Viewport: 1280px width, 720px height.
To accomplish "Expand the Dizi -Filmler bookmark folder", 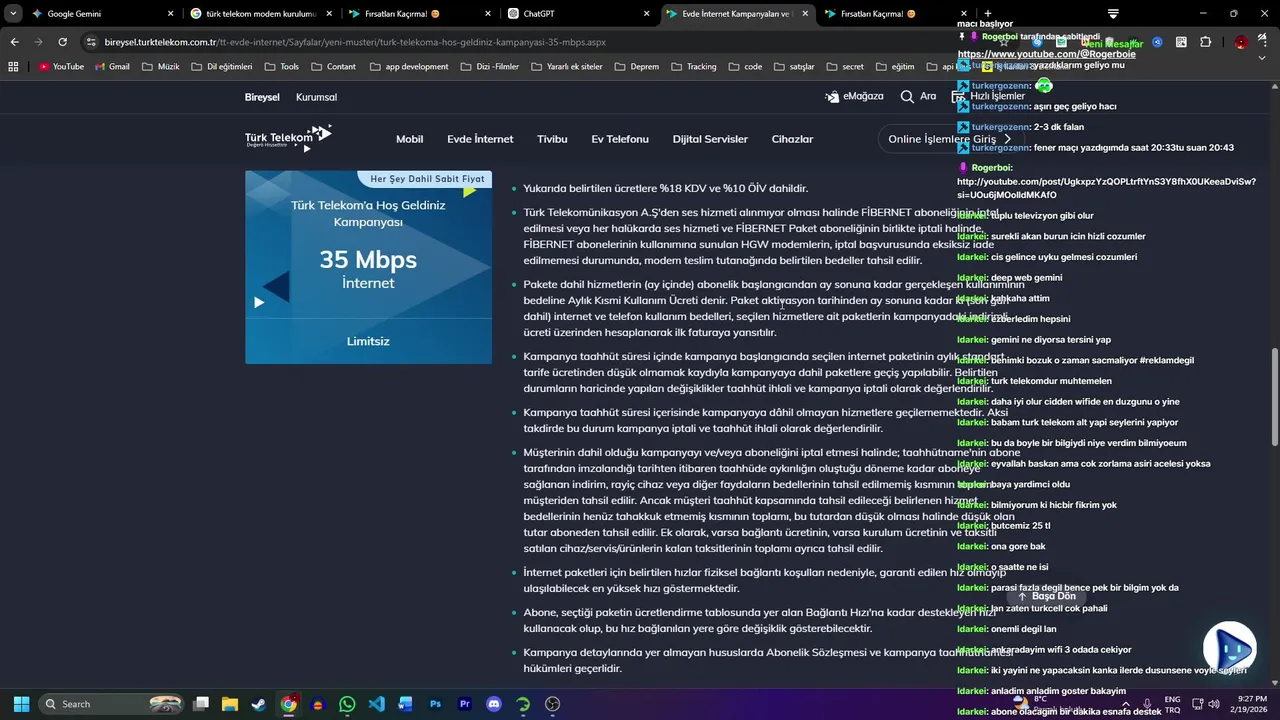I will (490, 66).
